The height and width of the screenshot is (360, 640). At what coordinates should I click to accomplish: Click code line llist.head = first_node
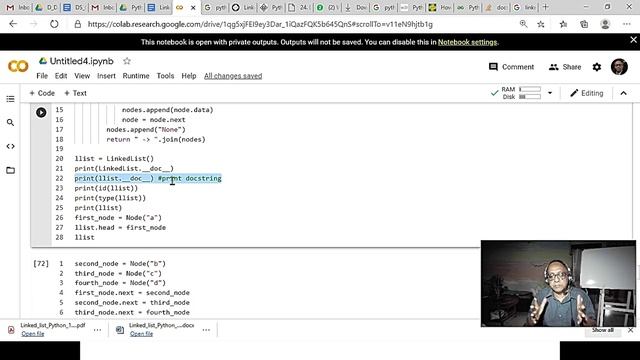pos(120,227)
